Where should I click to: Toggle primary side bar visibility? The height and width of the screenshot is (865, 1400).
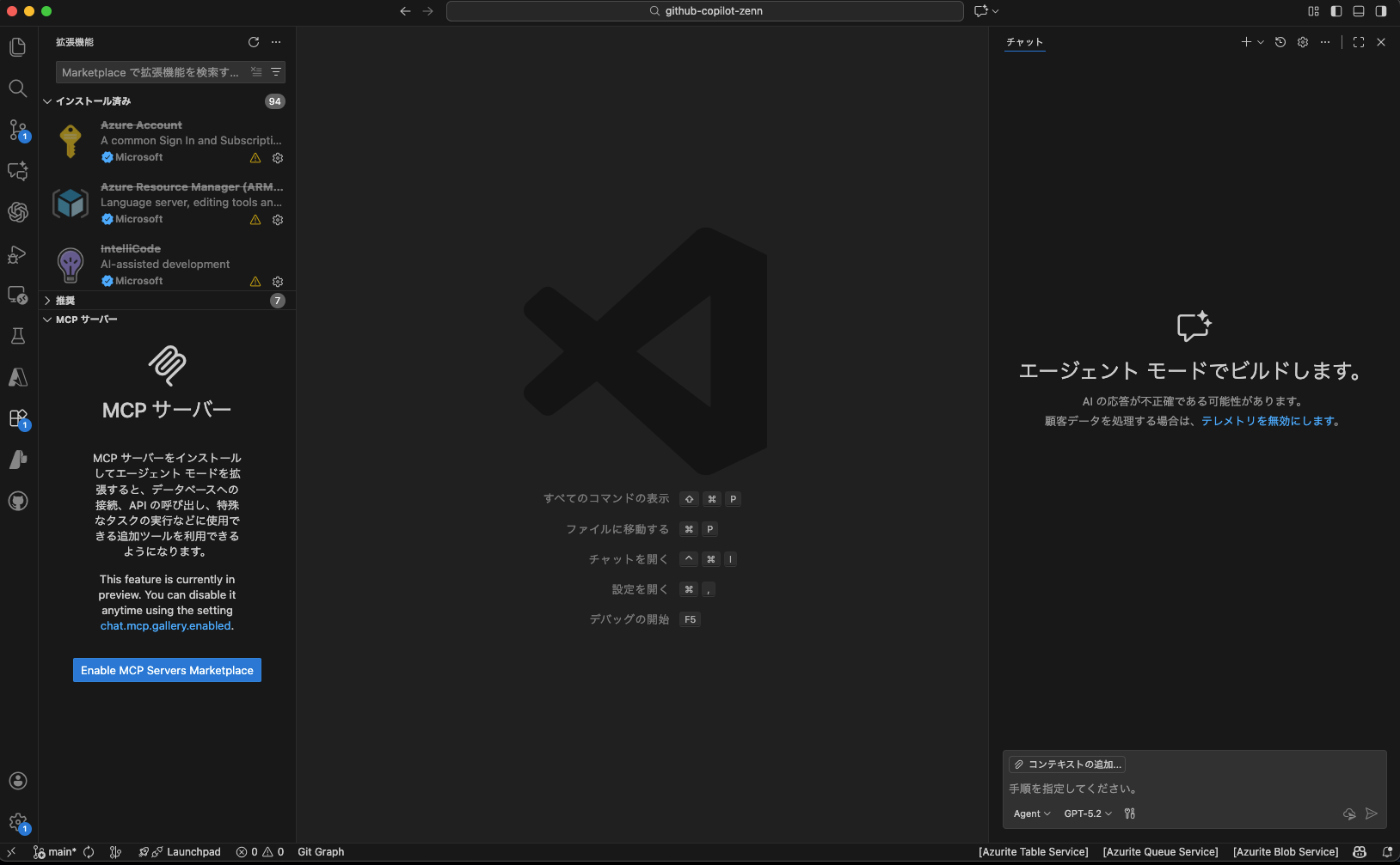pyautogui.click(x=1336, y=11)
